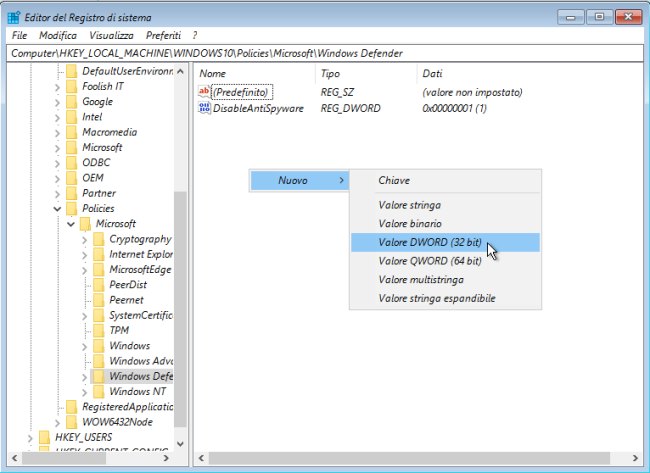Expand the SystemCertificates key
This screenshot has width=650, height=473.
click(x=85, y=316)
